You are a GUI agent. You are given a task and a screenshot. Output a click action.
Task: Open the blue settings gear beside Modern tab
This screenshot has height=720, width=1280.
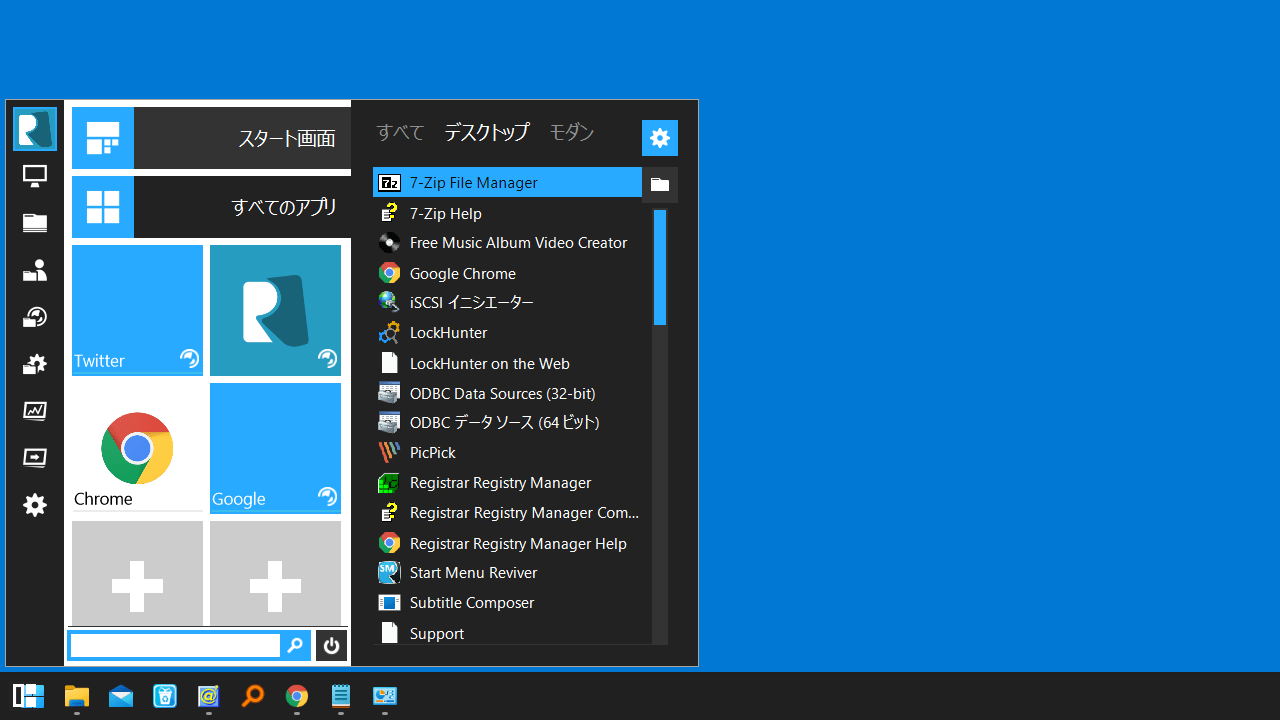660,138
